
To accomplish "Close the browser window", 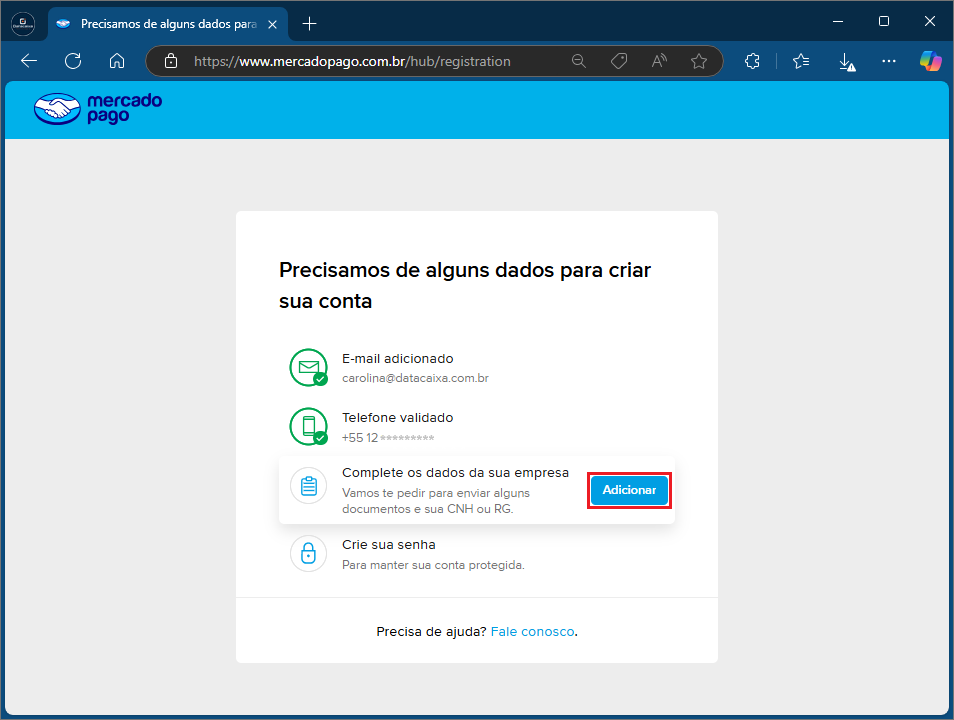I will point(930,21).
